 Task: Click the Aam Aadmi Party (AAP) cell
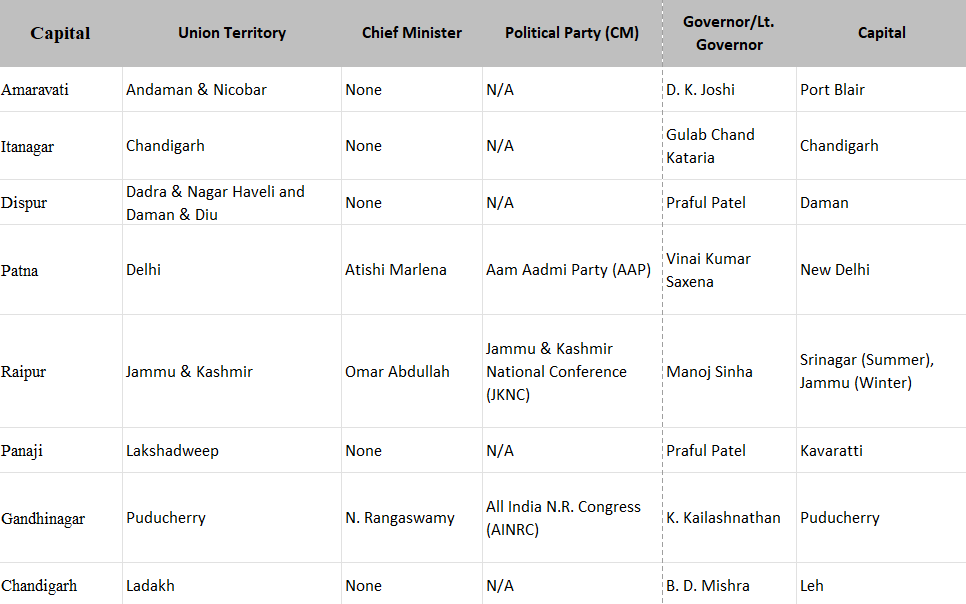(568, 270)
